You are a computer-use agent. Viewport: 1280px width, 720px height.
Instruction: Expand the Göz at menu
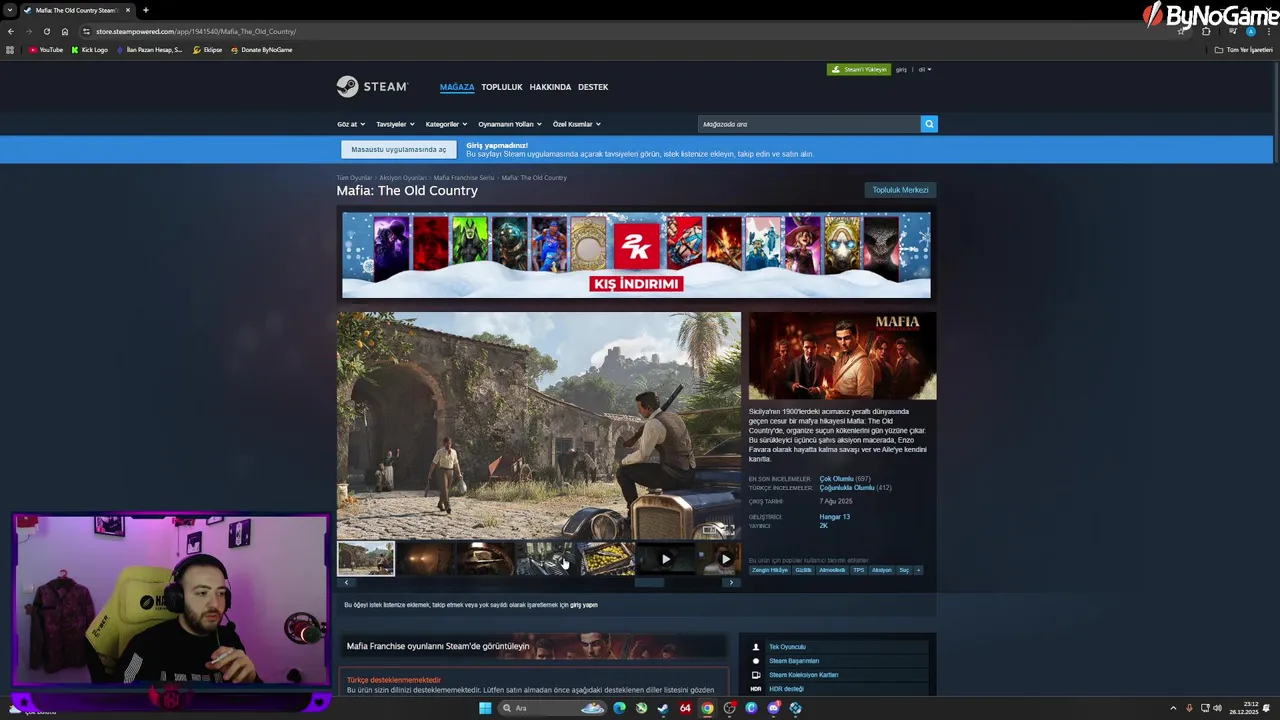351,124
